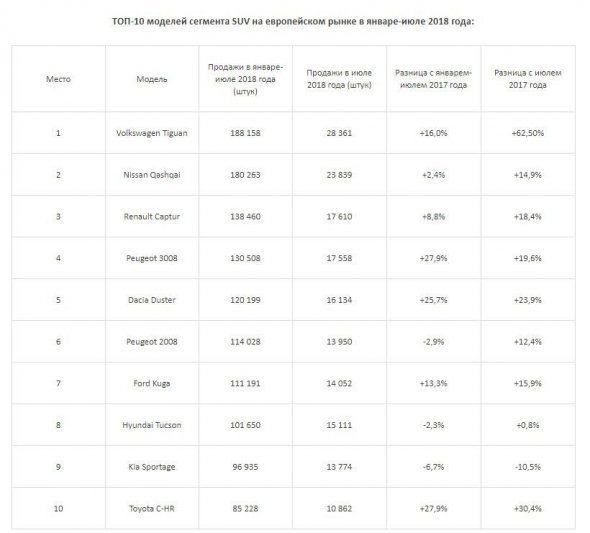Select the Модель column header
590x533 pixels.
tap(152, 79)
